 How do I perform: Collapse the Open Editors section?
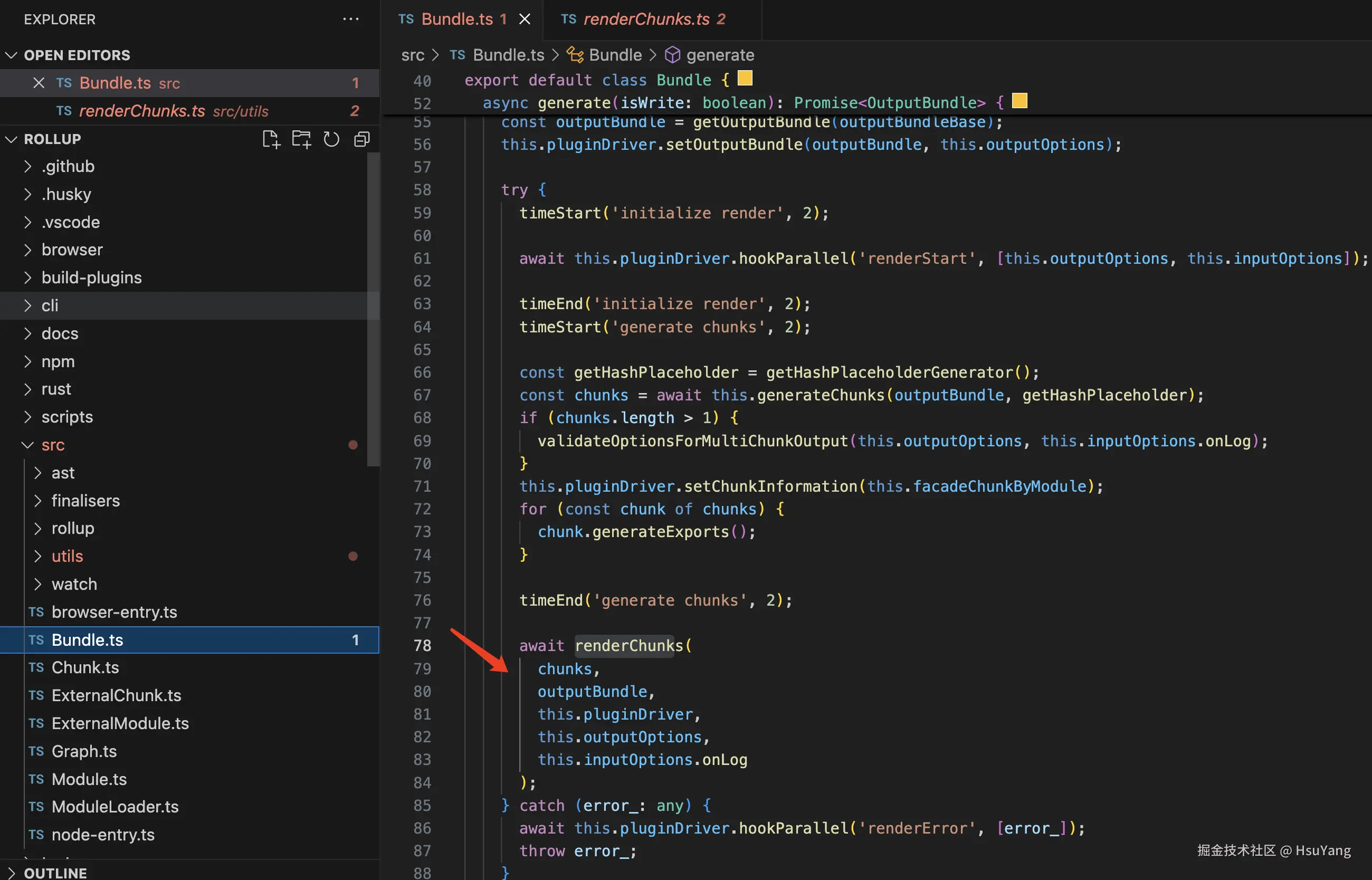pyautogui.click(x=12, y=55)
